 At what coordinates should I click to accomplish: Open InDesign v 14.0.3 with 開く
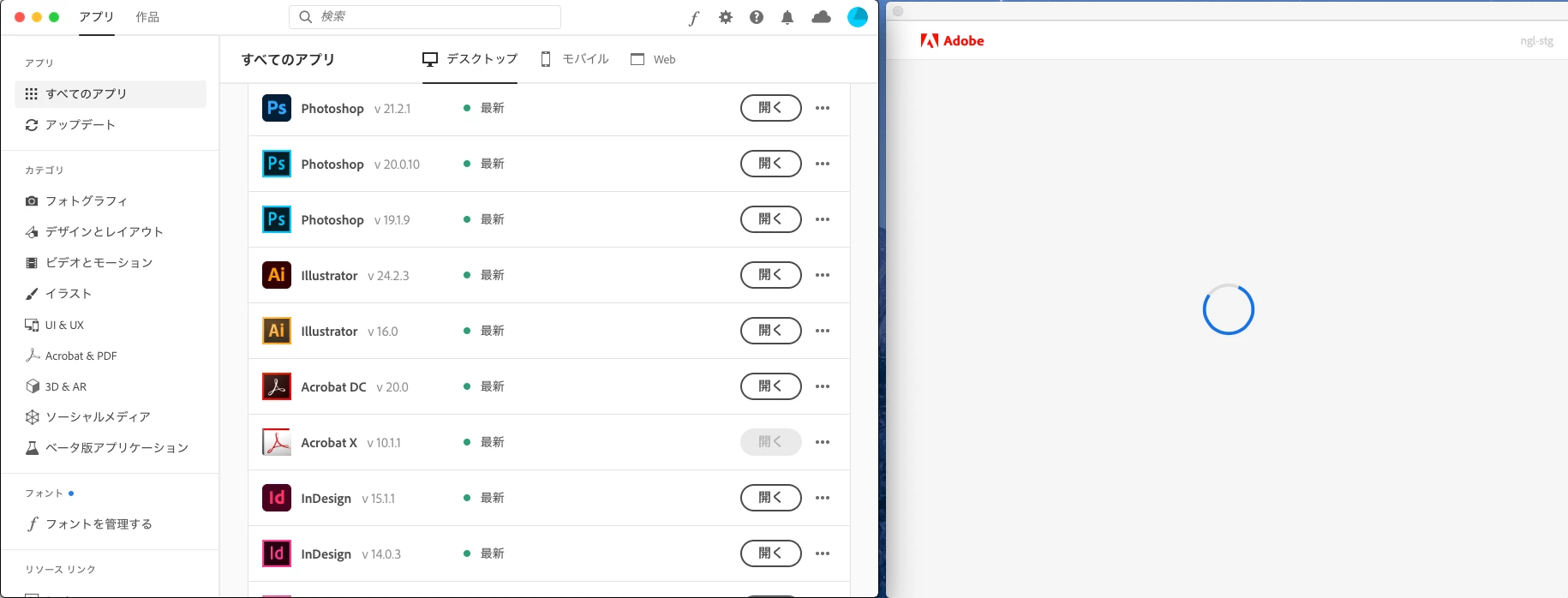[x=771, y=553]
